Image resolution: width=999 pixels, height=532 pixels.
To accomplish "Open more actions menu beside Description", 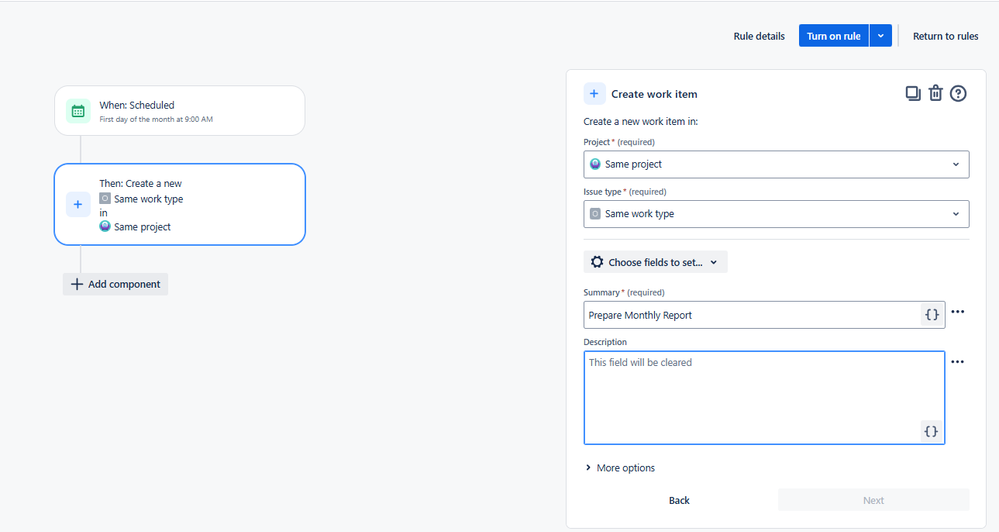I will point(958,362).
